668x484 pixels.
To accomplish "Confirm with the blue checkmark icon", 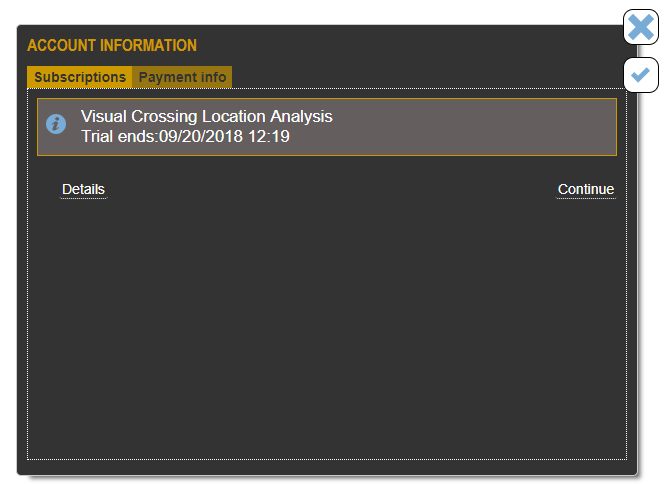I will [x=641, y=75].
